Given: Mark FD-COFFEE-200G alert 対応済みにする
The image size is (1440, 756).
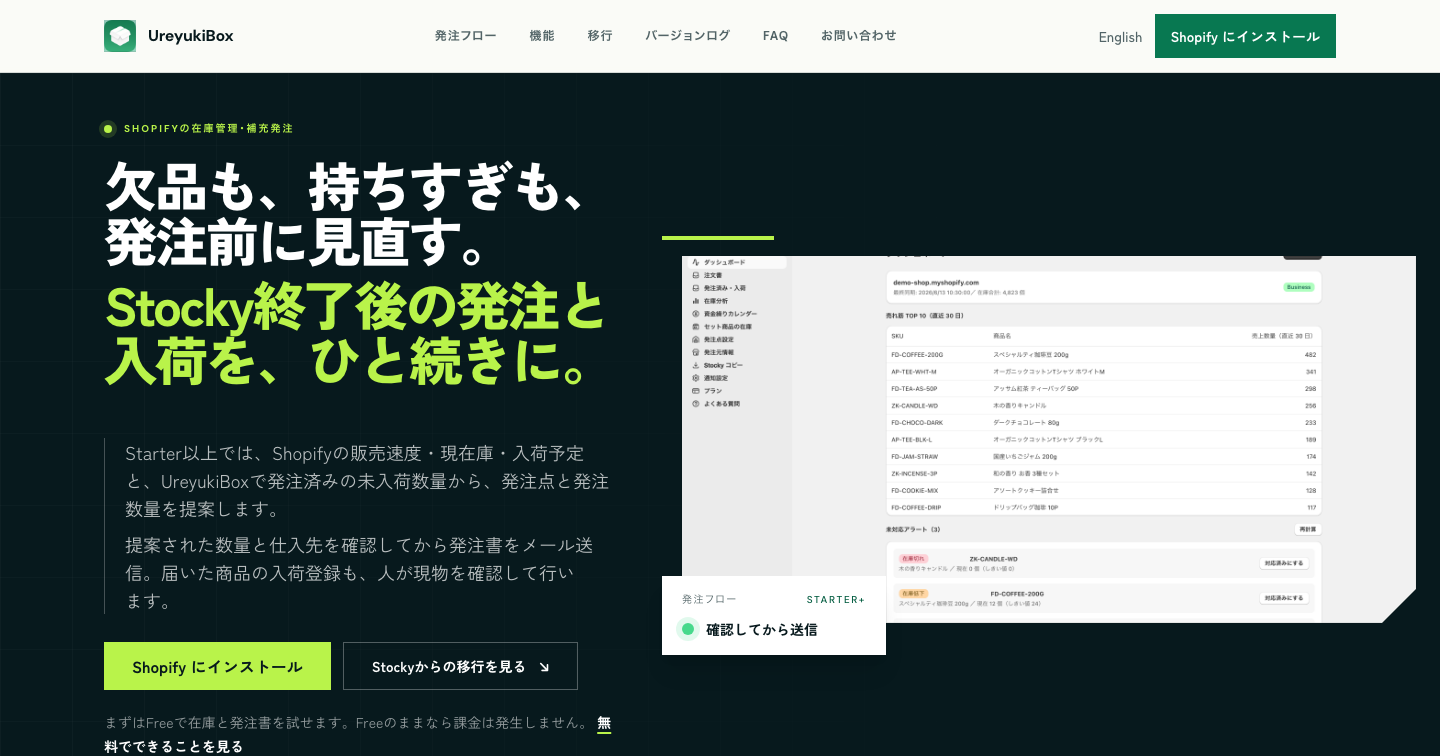Looking at the screenshot, I should click(1284, 598).
